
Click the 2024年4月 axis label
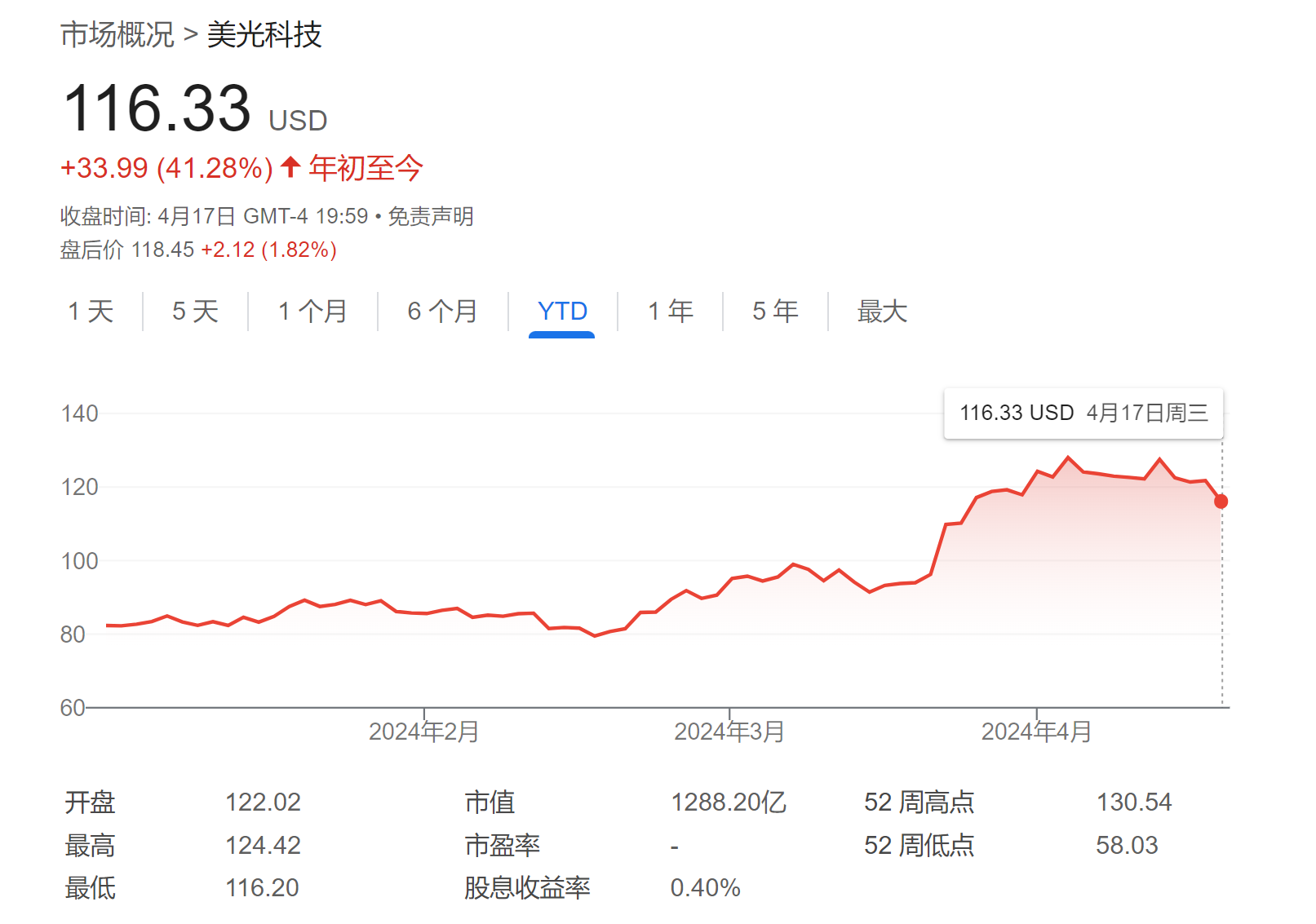(1036, 732)
